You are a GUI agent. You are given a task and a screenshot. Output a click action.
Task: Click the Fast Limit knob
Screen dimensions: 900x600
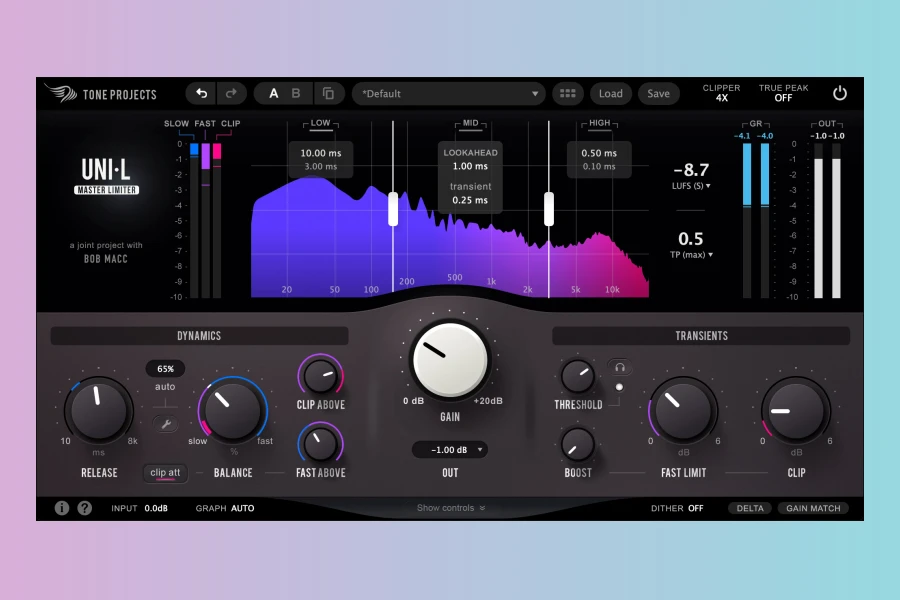click(x=683, y=410)
